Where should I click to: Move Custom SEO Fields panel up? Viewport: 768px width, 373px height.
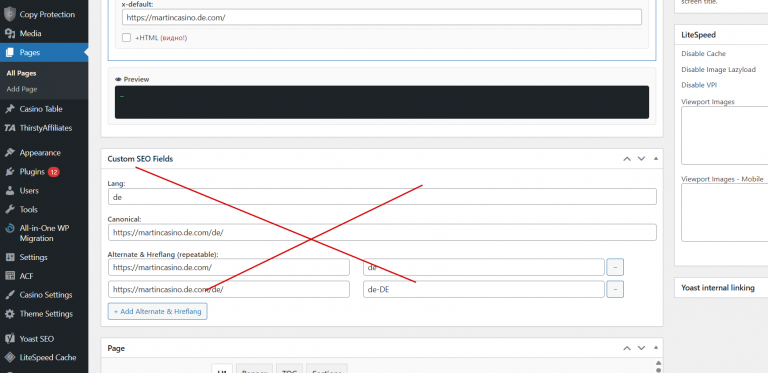626,159
